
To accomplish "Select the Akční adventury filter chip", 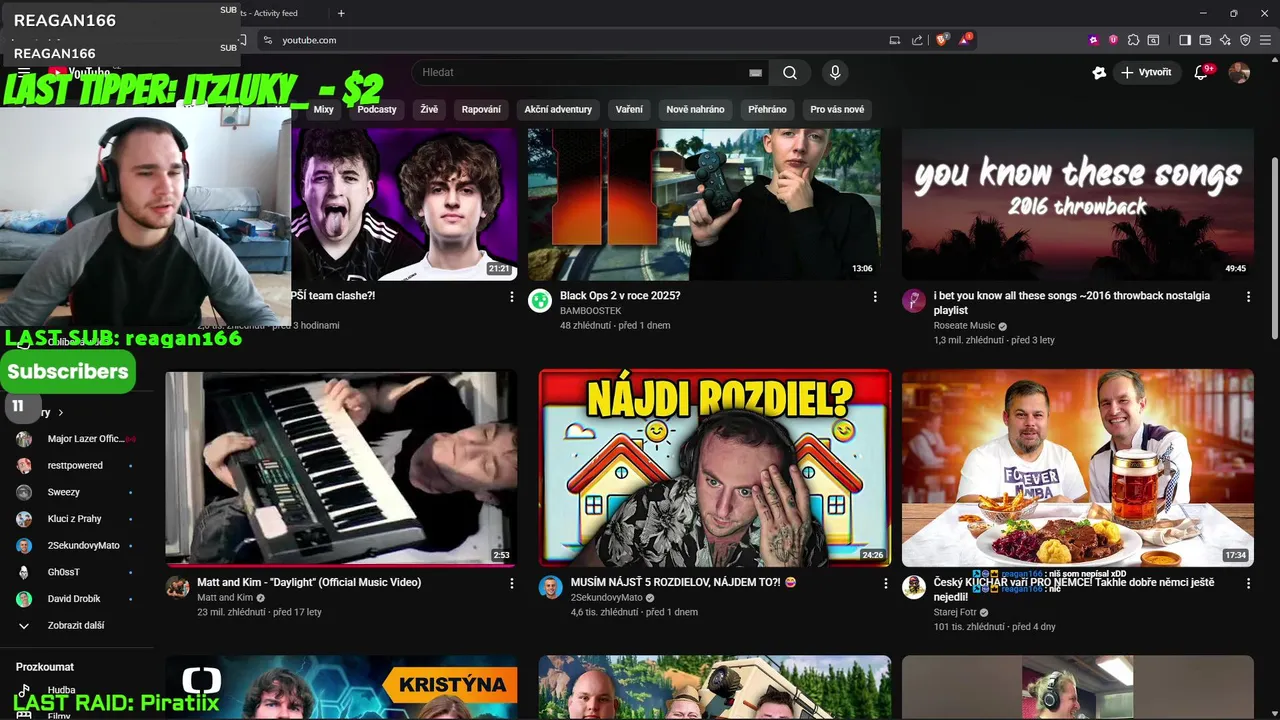I will tap(558, 109).
